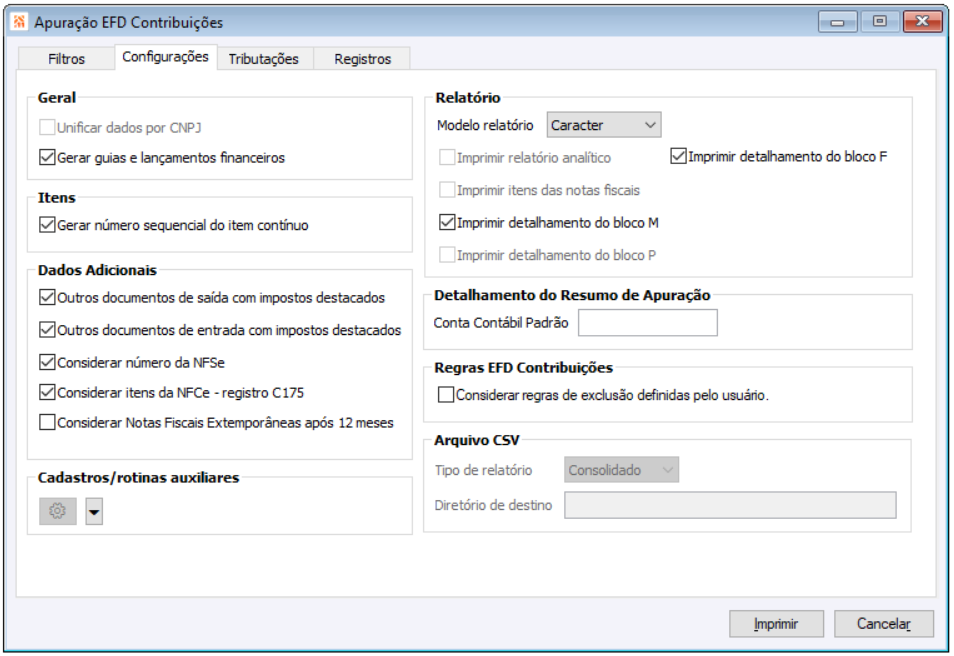Switch to the Filtros tab
Image resolution: width=954 pixels, height=656 pixels.
coord(67,59)
